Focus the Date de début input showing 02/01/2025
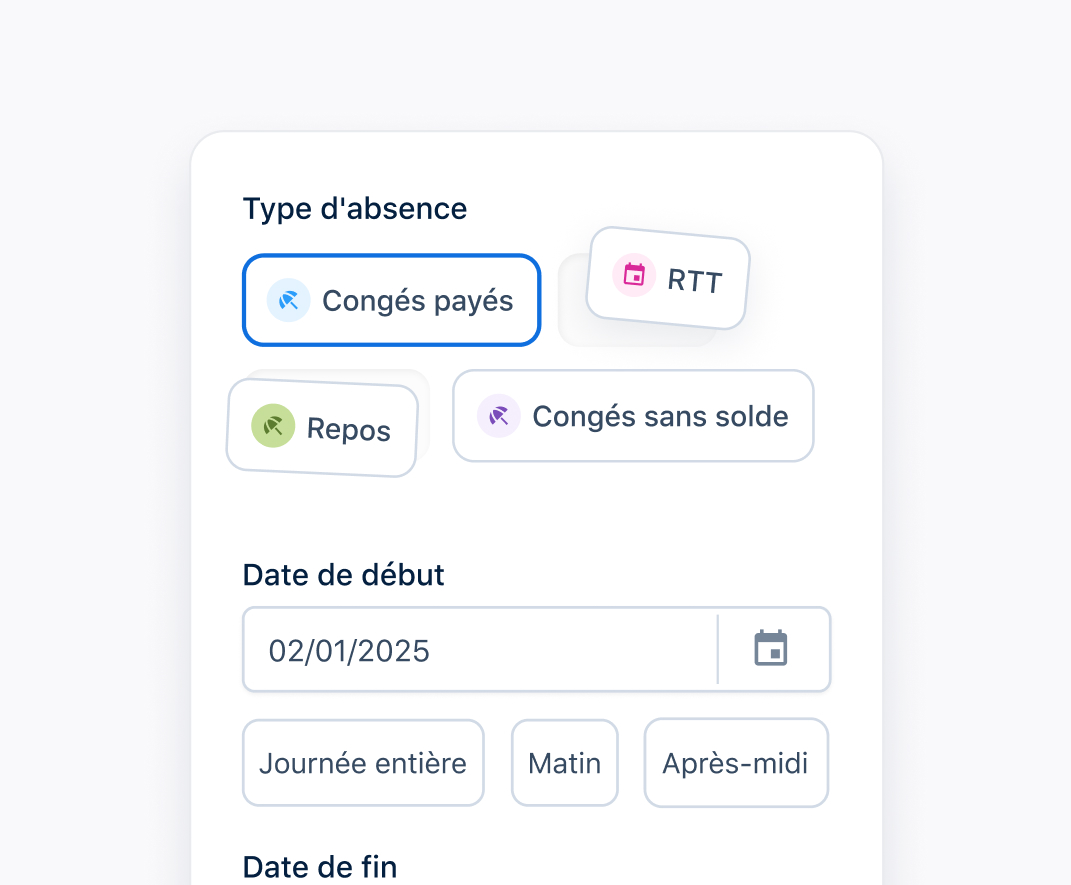Image resolution: width=1071 pixels, height=885 pixels. [480, 649]
